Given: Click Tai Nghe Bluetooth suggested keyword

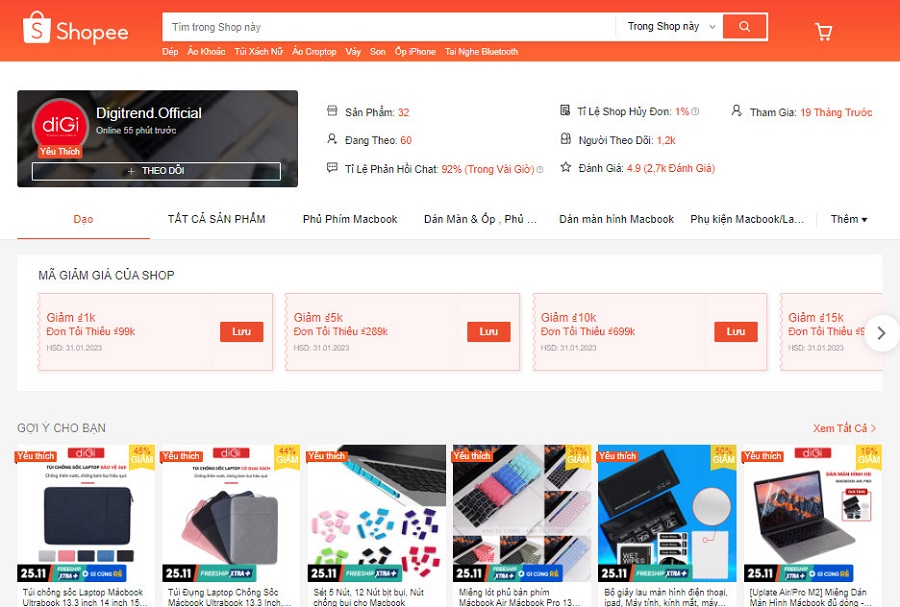Looking at the screenshot, I should (482, 52).
